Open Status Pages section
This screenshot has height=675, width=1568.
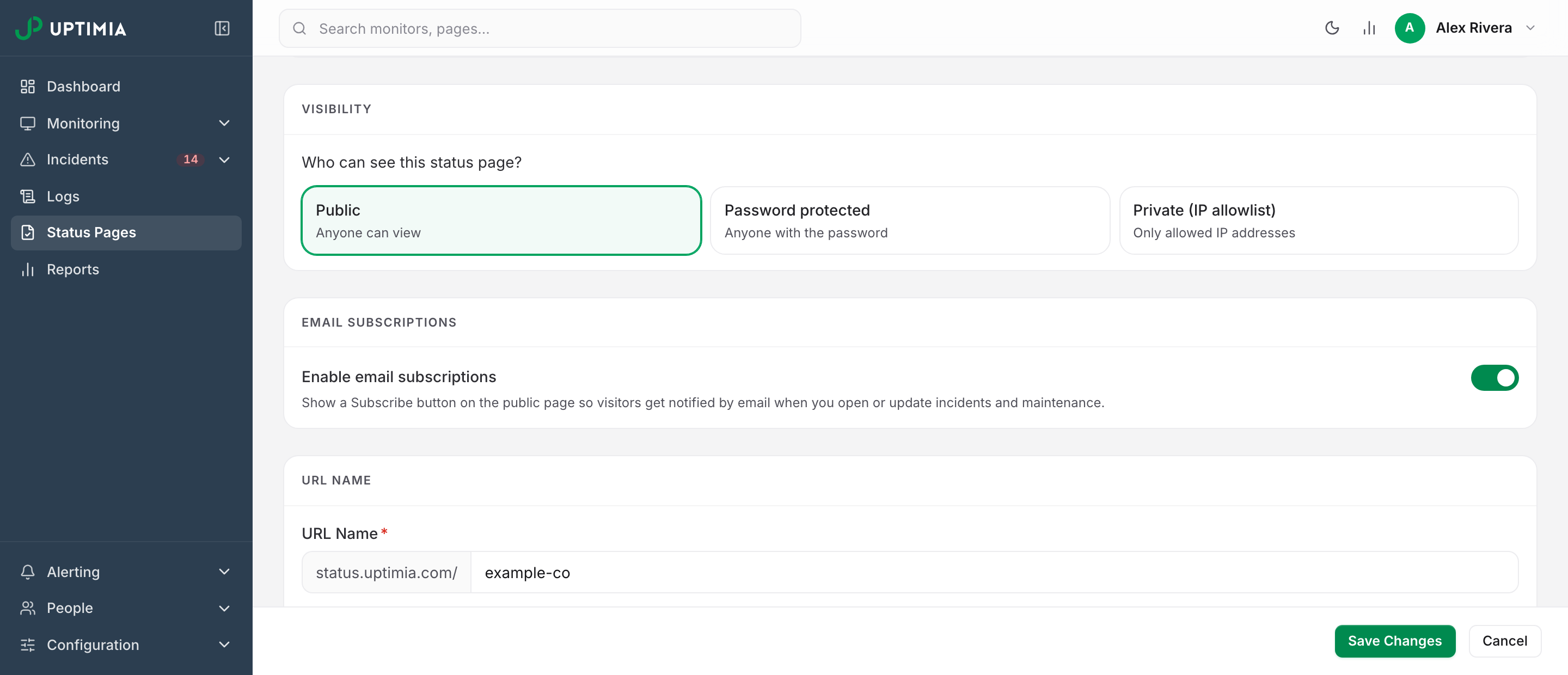pyautogui.click(x=126, y=232)
